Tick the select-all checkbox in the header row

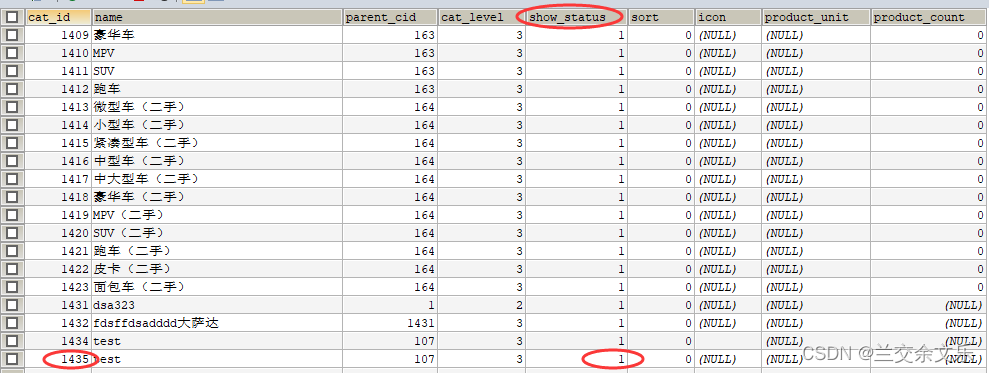(11, 18)
